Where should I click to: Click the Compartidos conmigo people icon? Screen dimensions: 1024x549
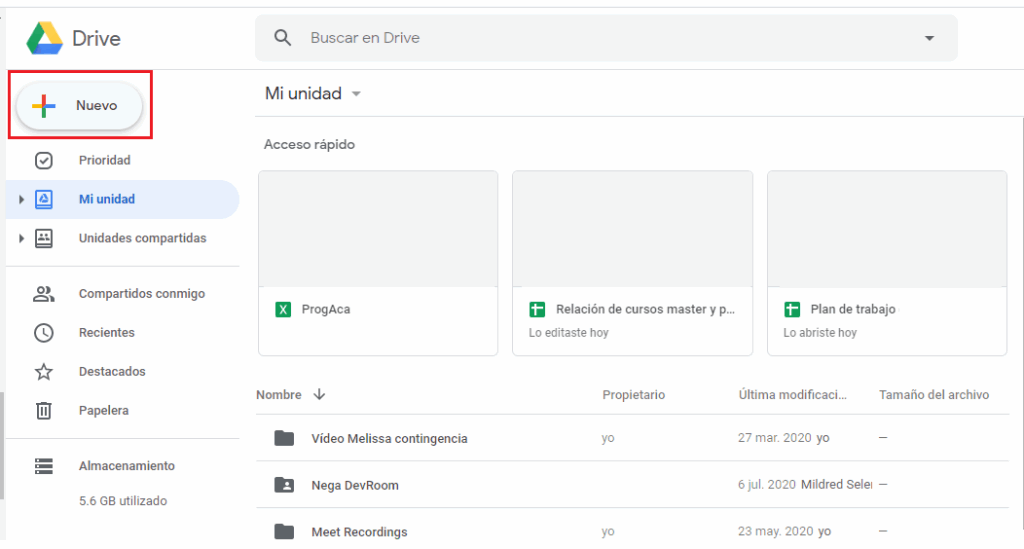44,294
